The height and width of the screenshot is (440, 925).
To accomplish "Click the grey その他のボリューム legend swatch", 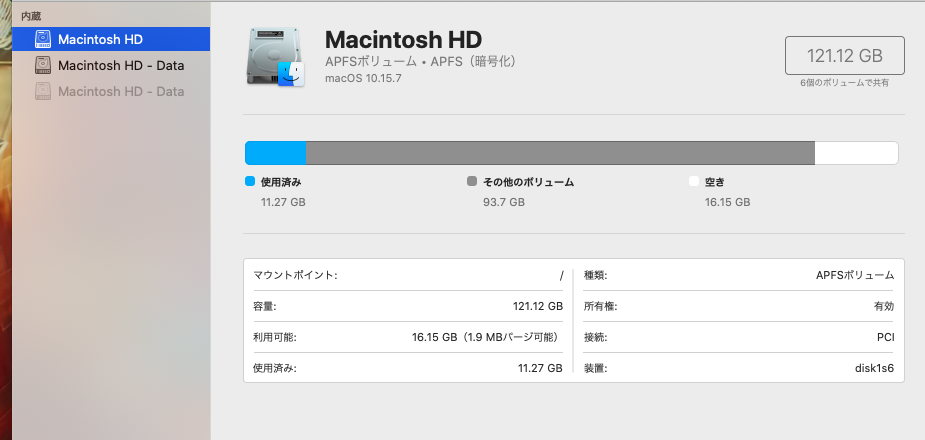I will click(471, 182).
